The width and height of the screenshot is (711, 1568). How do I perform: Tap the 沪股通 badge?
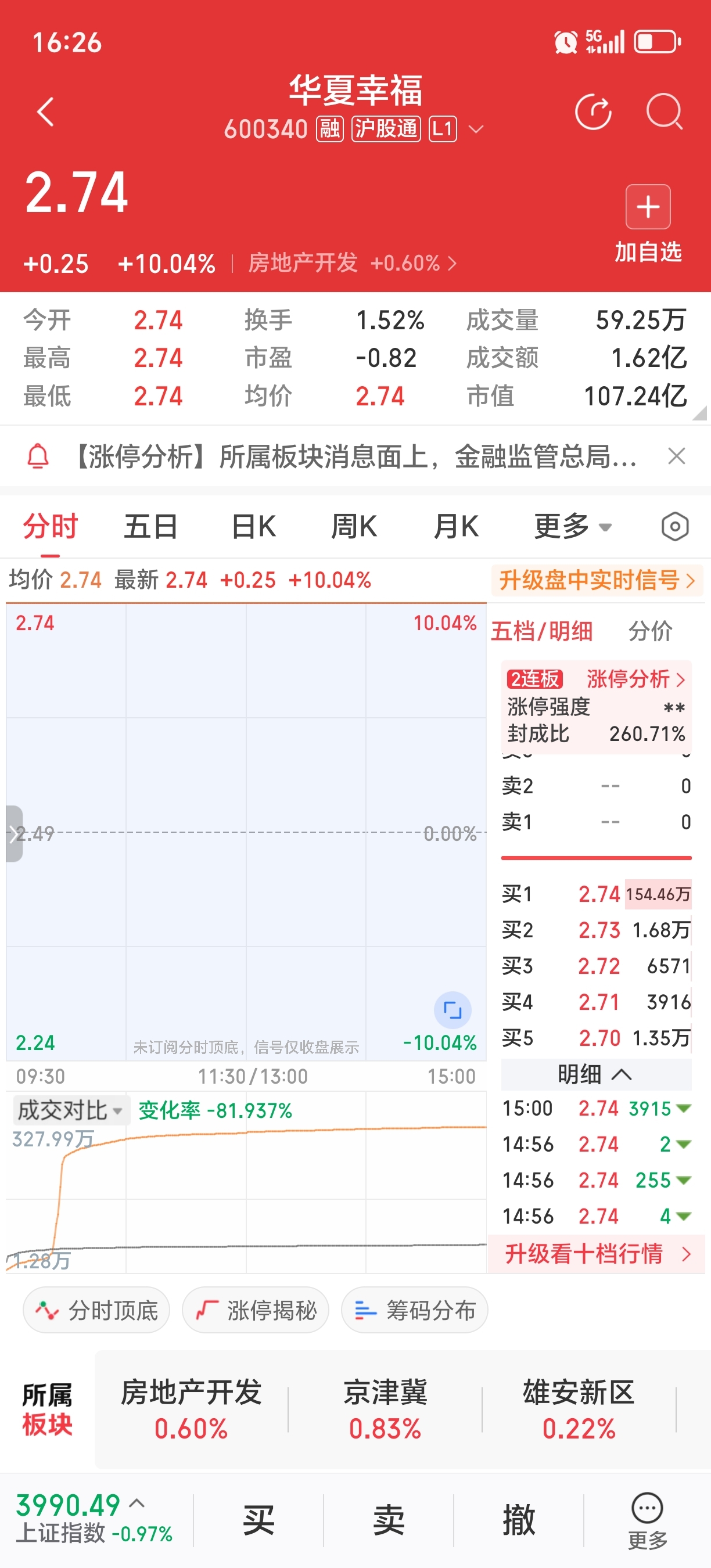click(x=386, y=129)
